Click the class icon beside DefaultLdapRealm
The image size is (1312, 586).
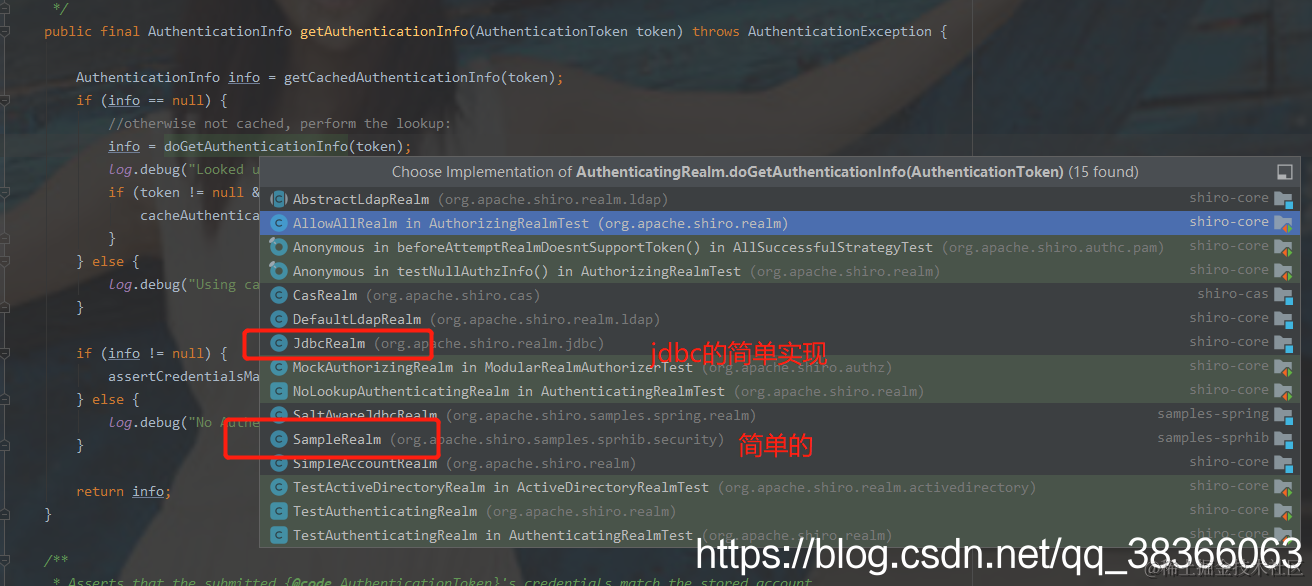tap(279, 319)
